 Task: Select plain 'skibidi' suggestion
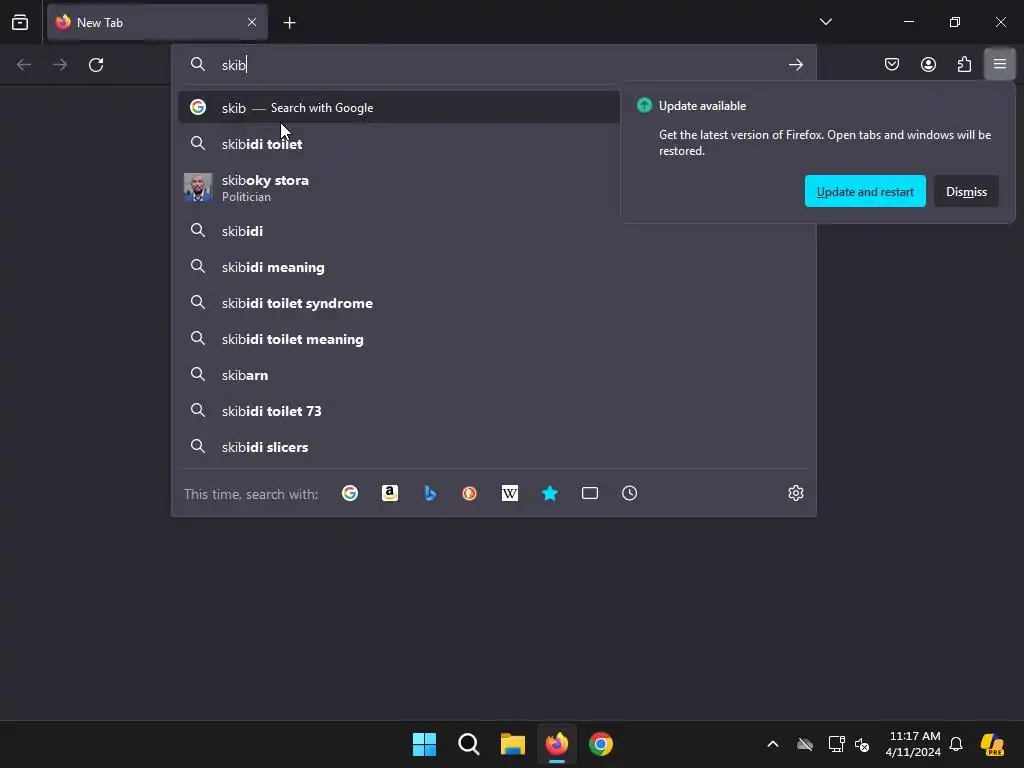[x=493, y=231]
